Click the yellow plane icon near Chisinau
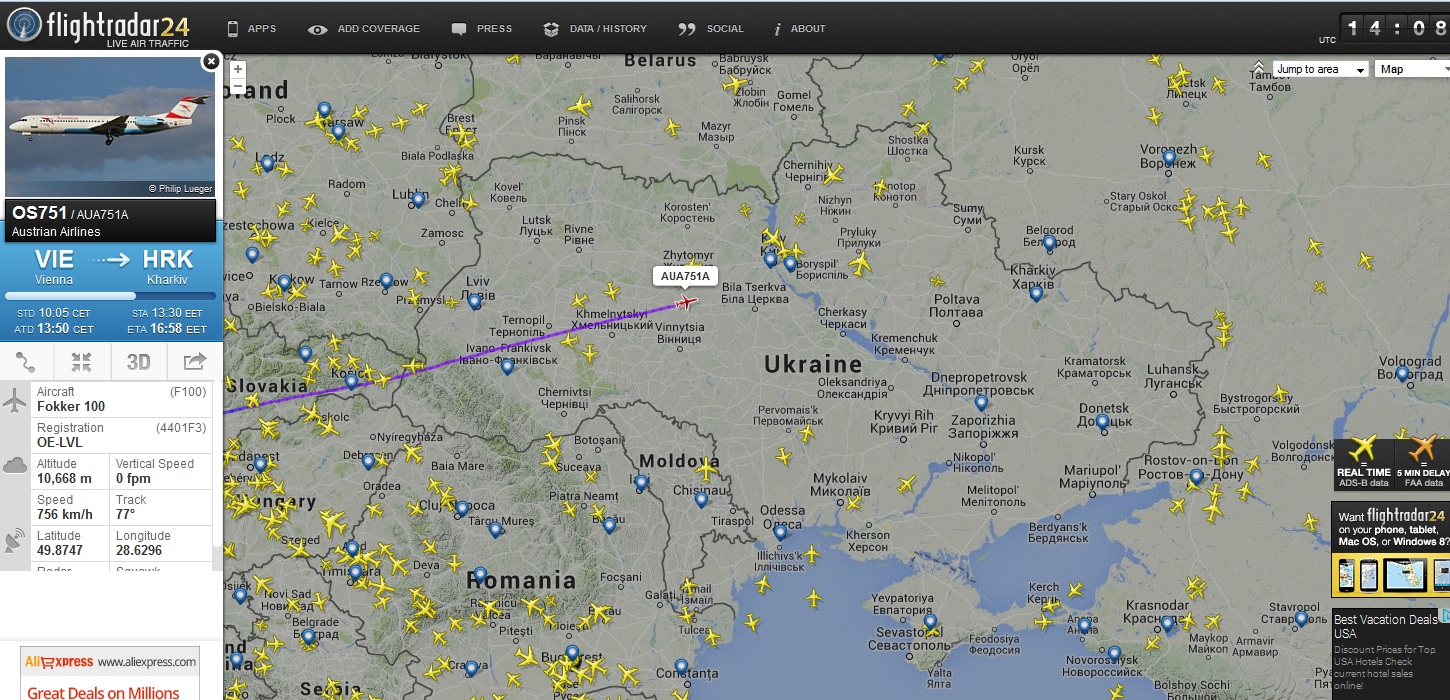Image resolution: width=1450 pixels, height=700 pixels. (x=707, y=467)
